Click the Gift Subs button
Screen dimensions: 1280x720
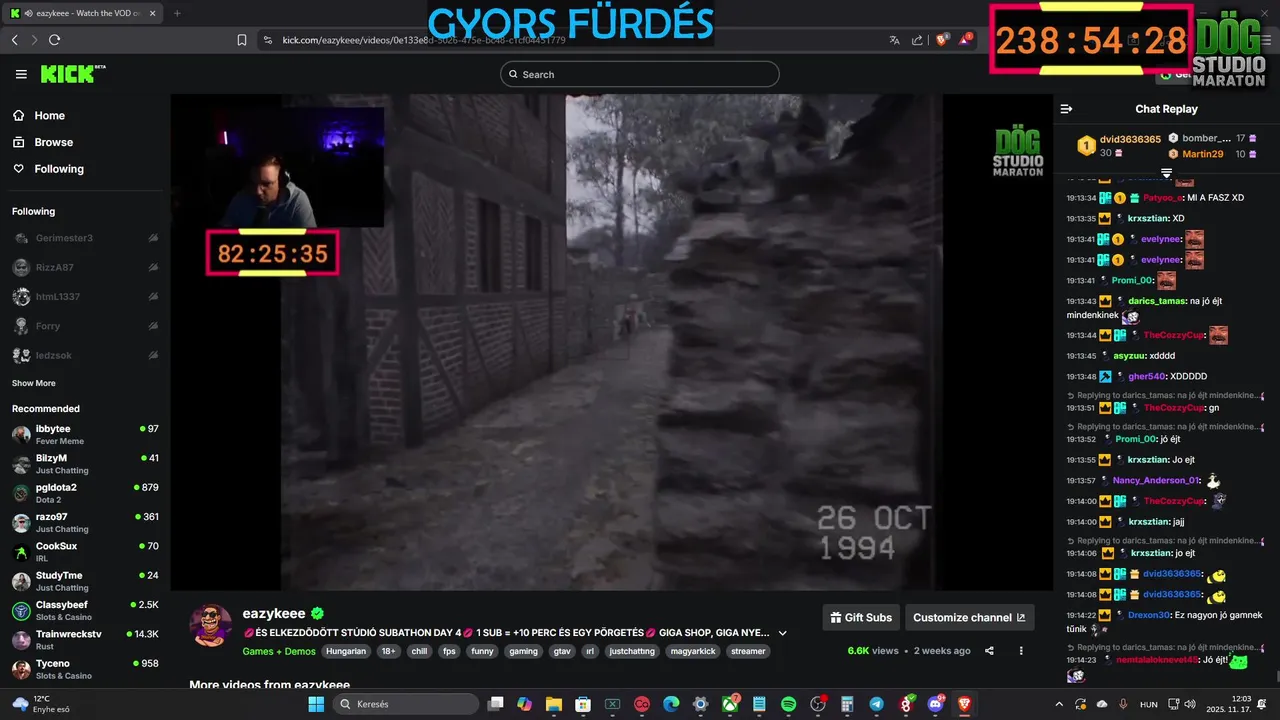click(x=860, y=617)
